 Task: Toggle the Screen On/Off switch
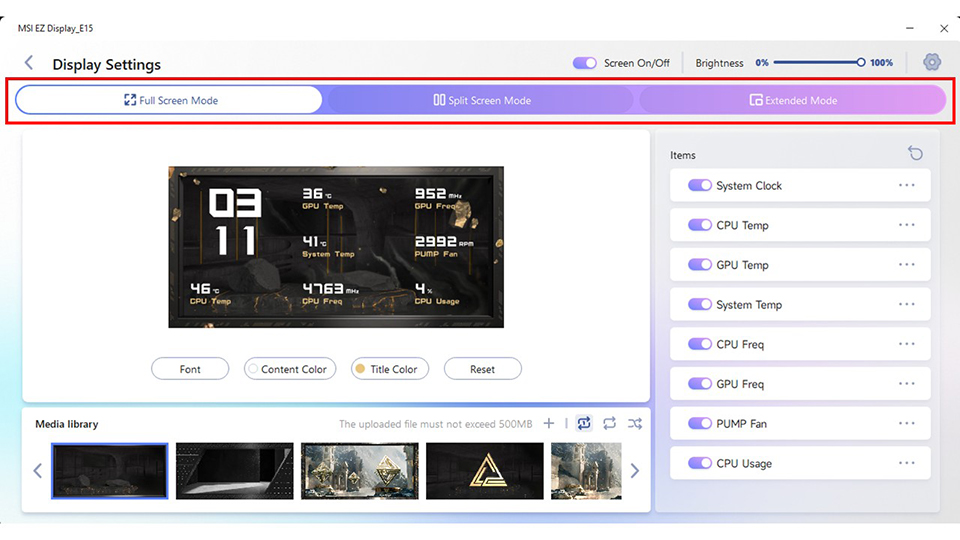pos(585,63)
